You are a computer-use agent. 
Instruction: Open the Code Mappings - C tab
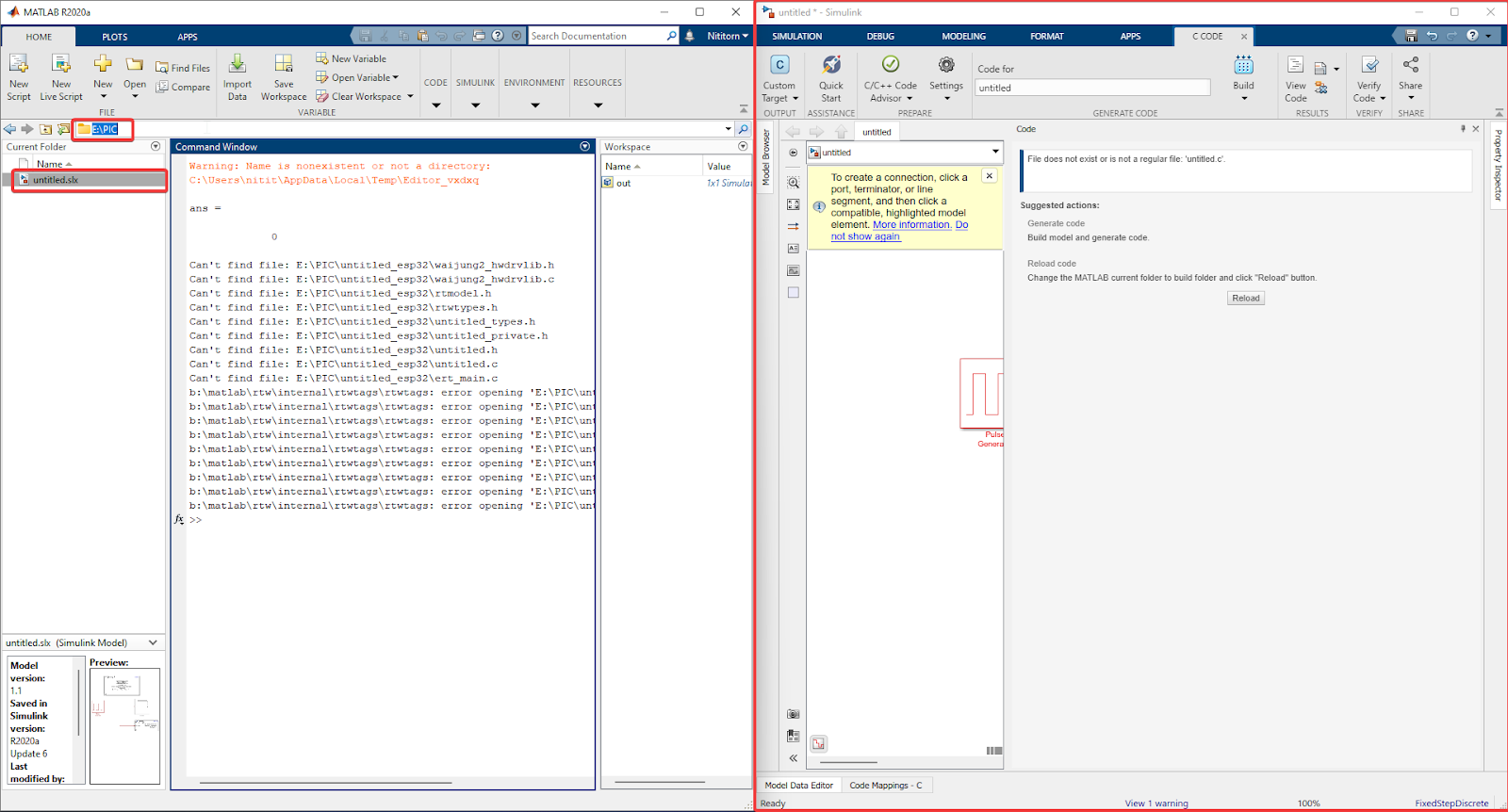coord(886,785)
